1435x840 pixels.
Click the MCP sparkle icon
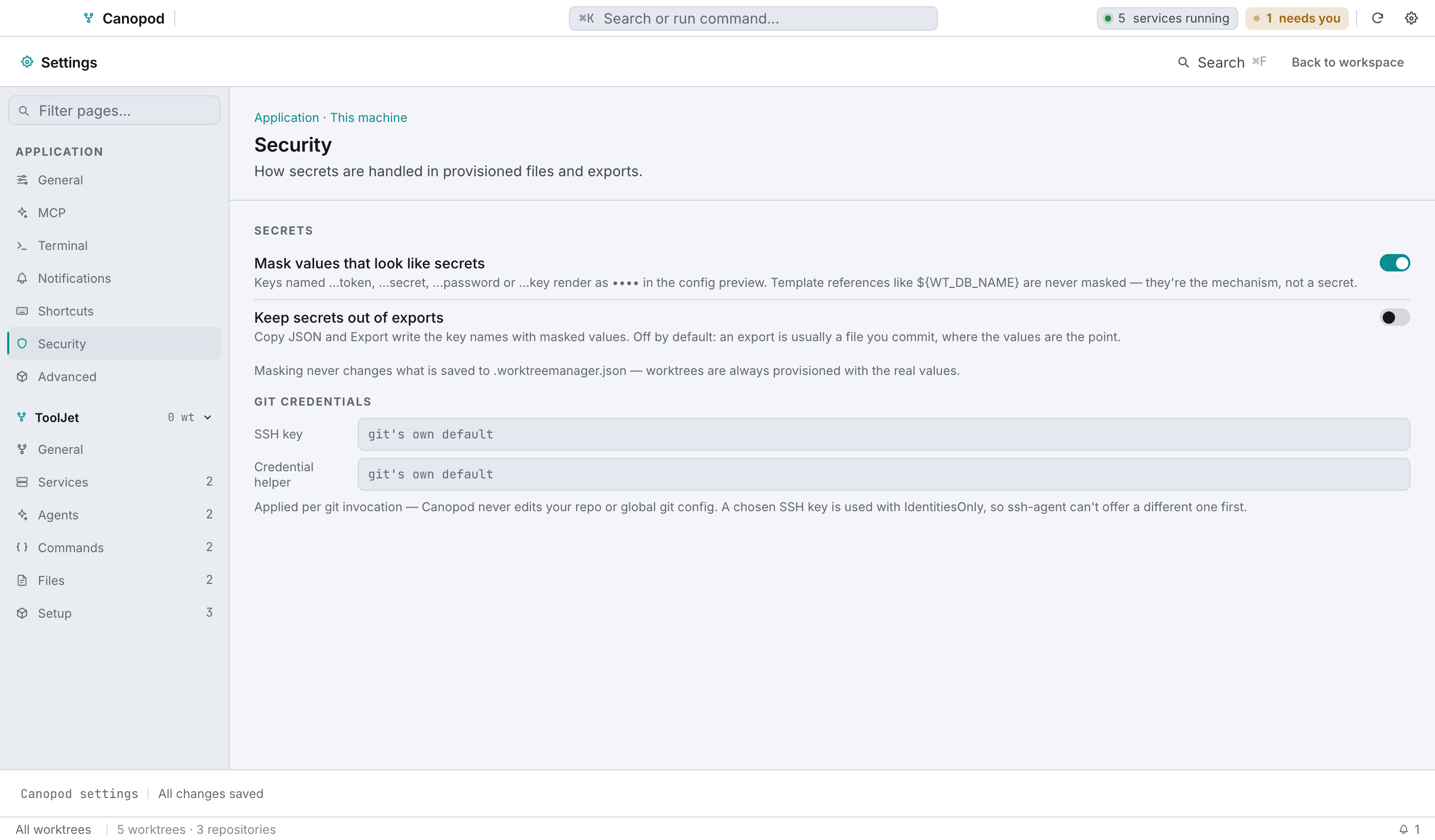[22, 212]
